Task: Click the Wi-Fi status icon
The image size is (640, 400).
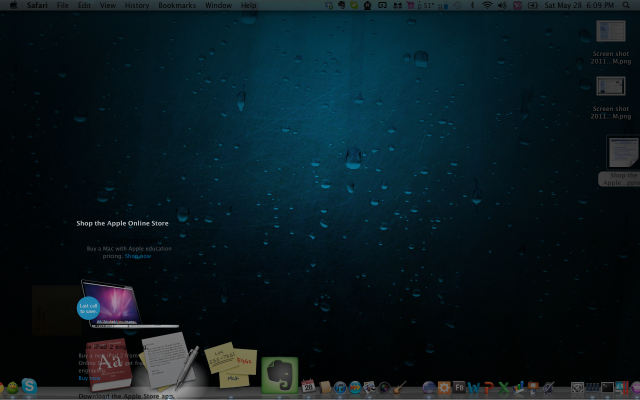Action: (x=487, y=5)
